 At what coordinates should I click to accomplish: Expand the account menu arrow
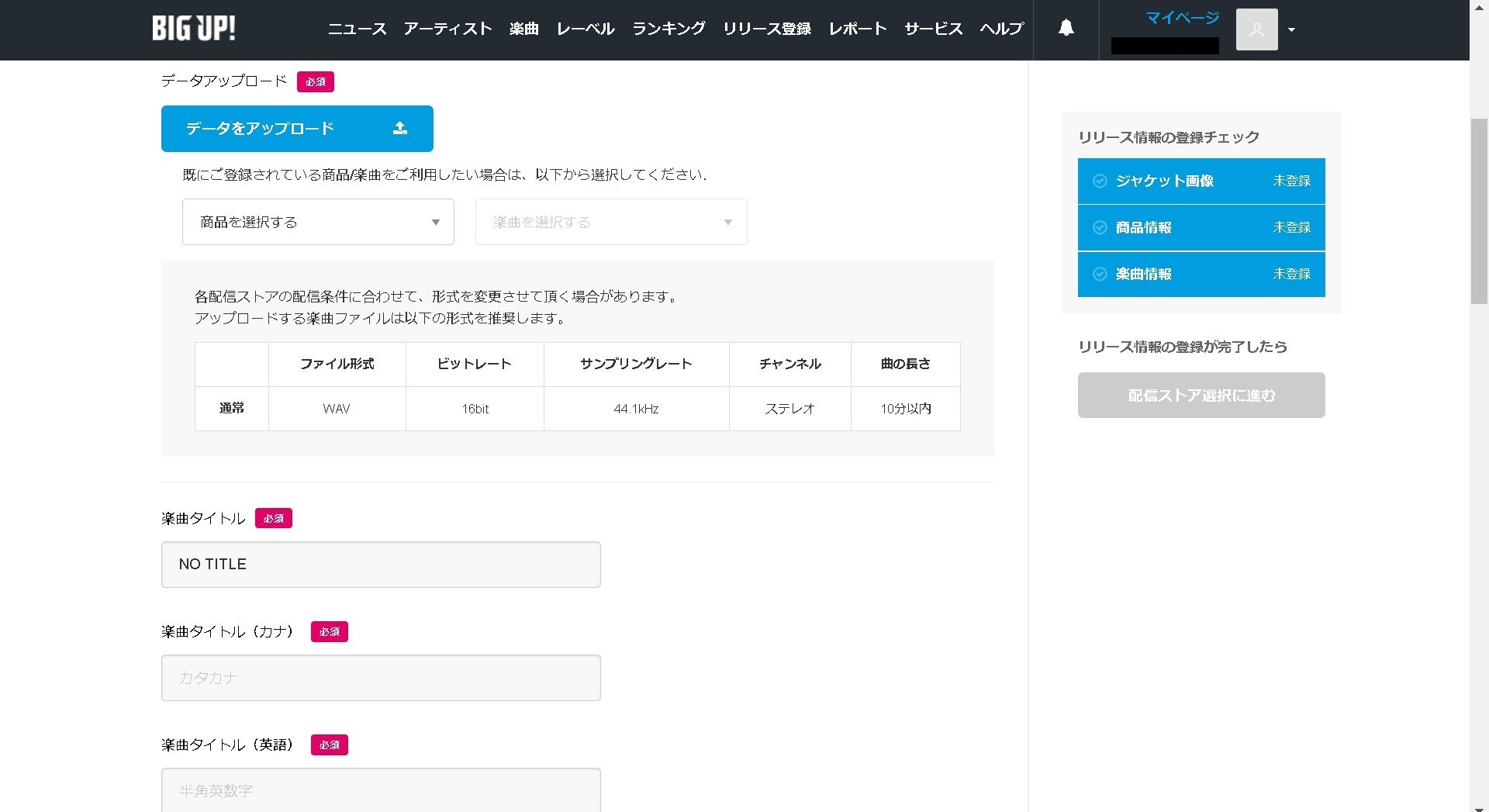1291,29
